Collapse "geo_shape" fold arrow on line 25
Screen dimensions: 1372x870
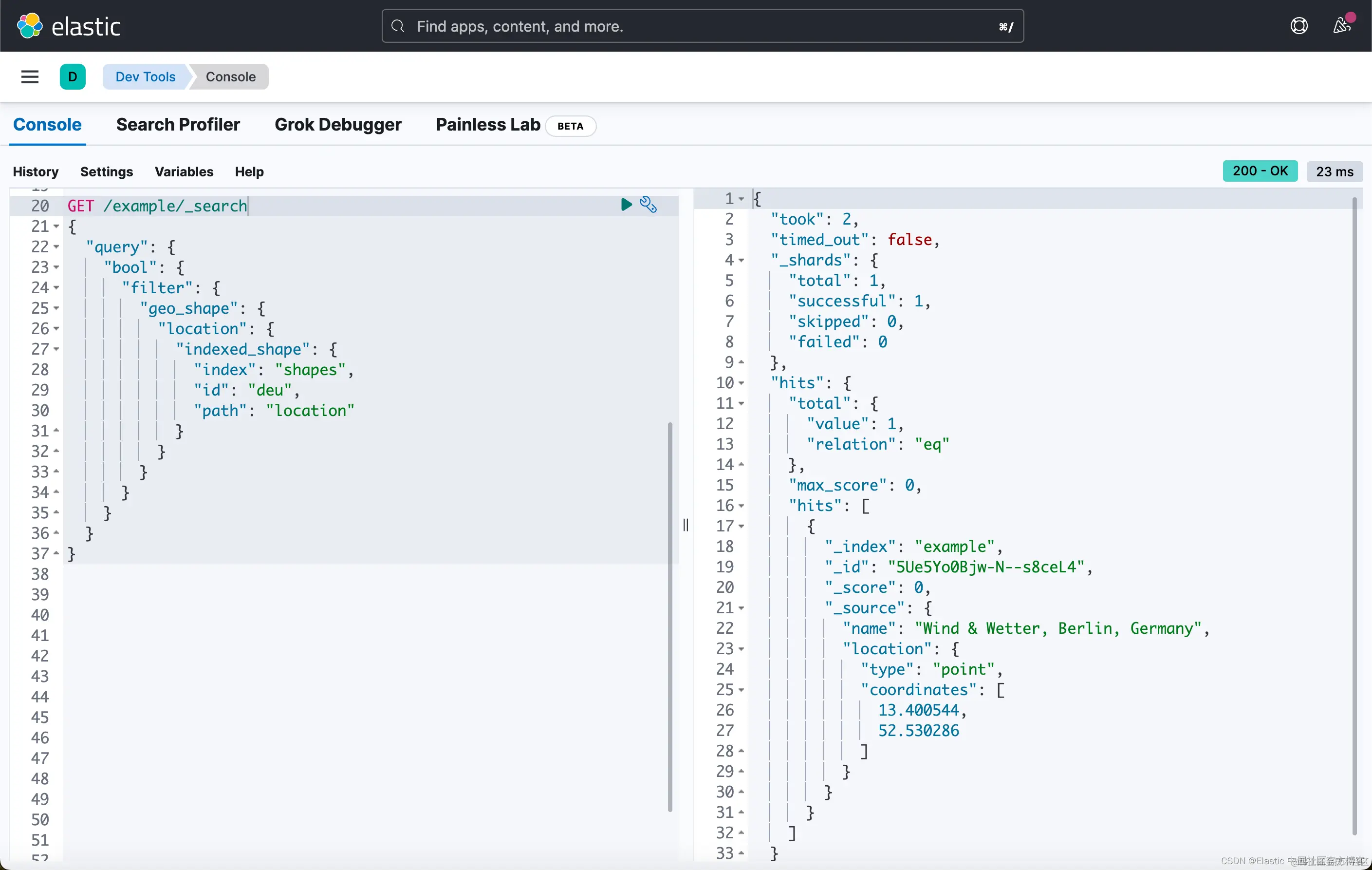pyautogui.click(x=56, y=308)
